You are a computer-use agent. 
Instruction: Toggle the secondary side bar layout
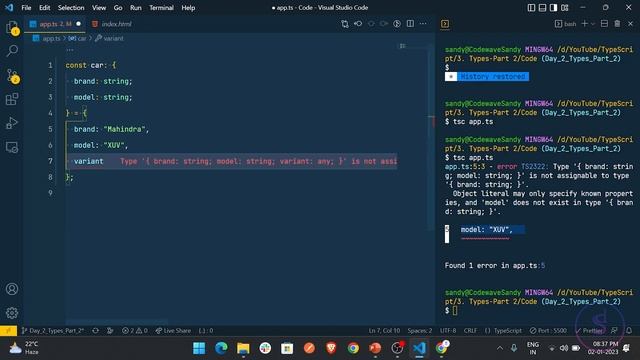[553, 8]
